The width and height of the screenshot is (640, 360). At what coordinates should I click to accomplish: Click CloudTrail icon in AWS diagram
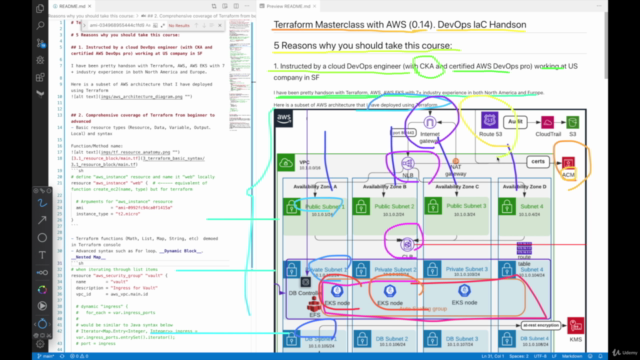tap(547, 122)
